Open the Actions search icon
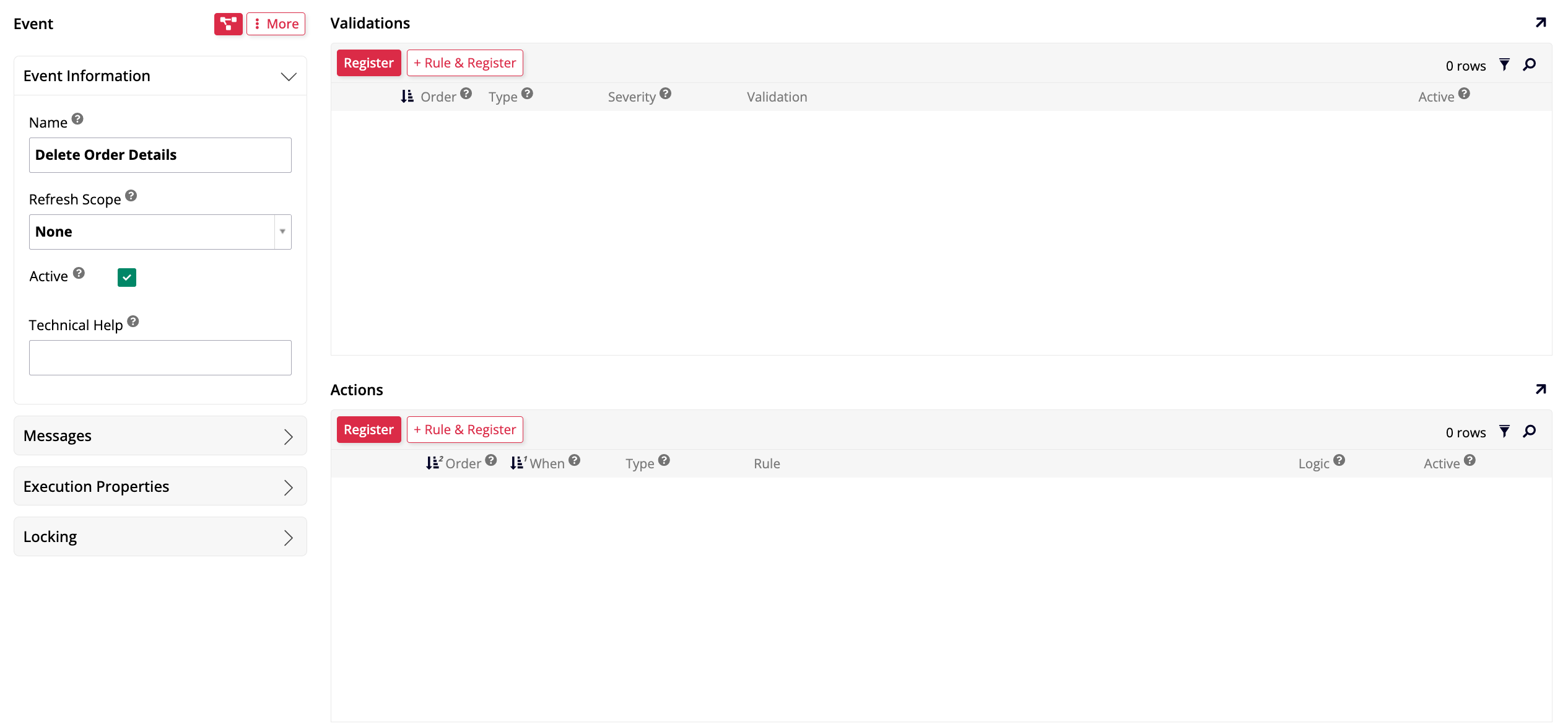1568x726 pixels. tap(1529, 431)
